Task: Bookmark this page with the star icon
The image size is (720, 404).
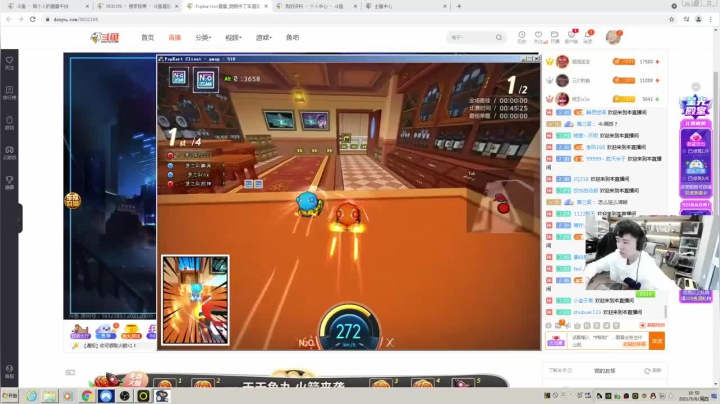Action: [x=671, y=19]
